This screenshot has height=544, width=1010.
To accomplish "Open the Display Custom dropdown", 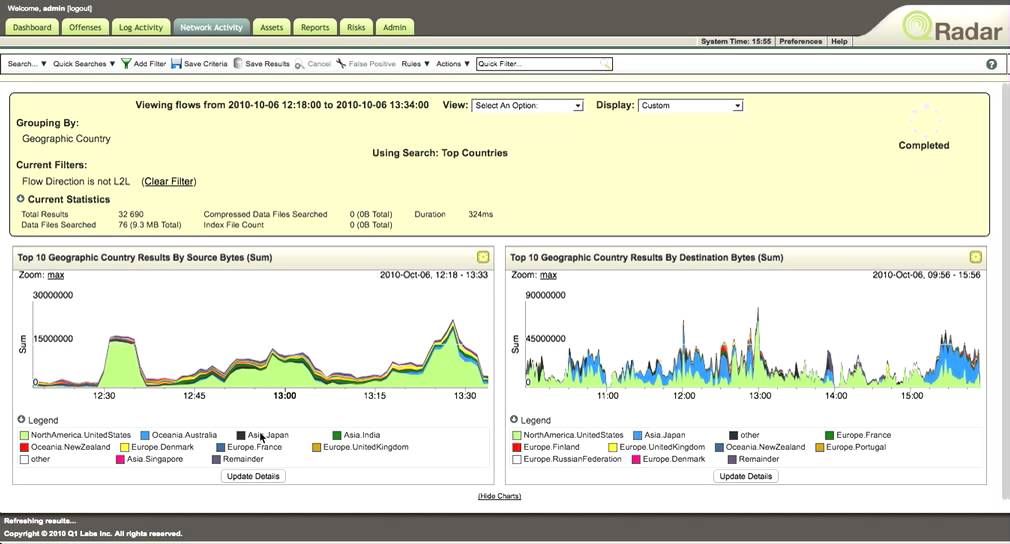I will tap(690, 106).
